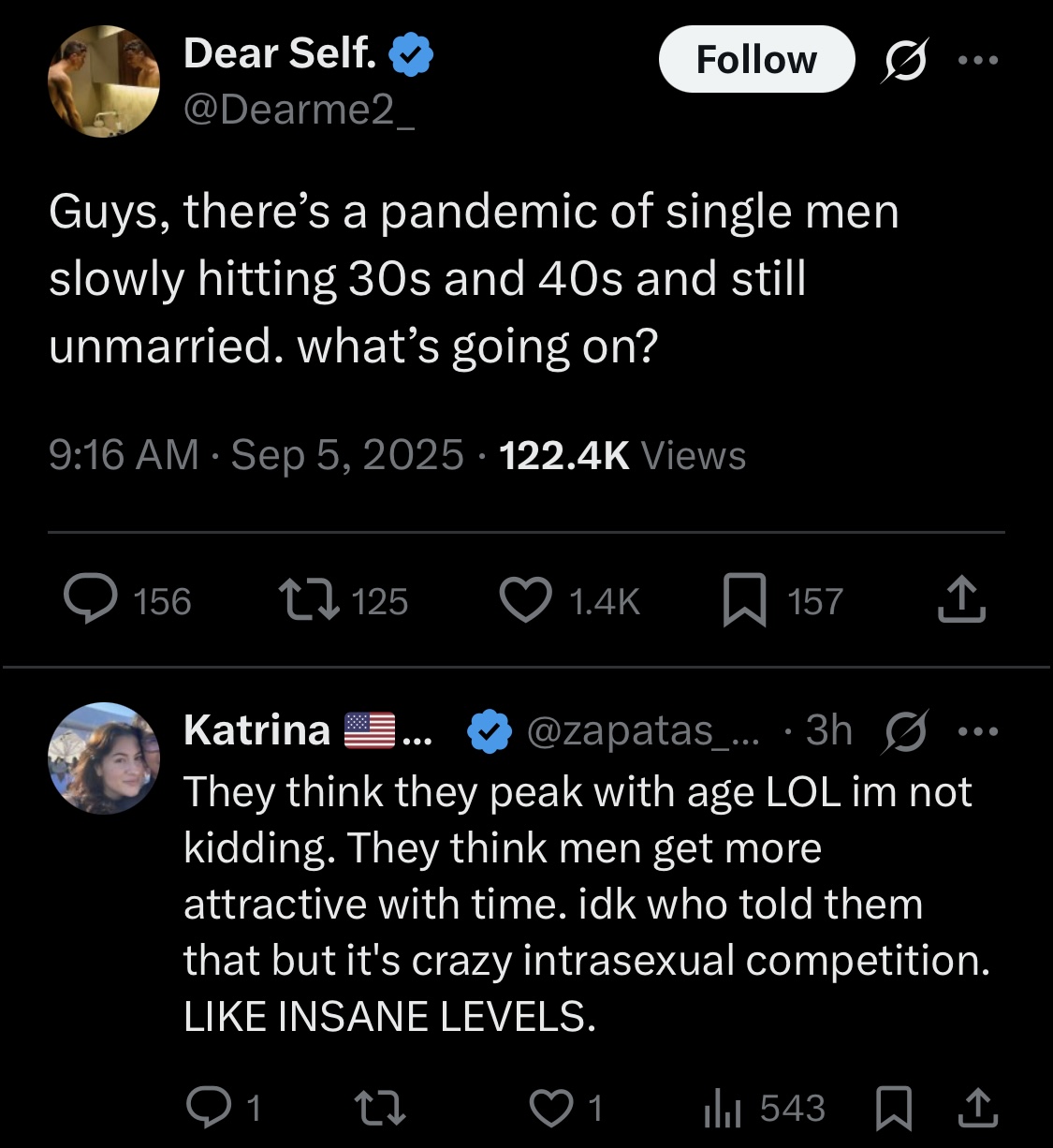Viewport: 1053px width, 1148px height.
Task: Open Katrina's profile avatar
Action: (104, 758)
